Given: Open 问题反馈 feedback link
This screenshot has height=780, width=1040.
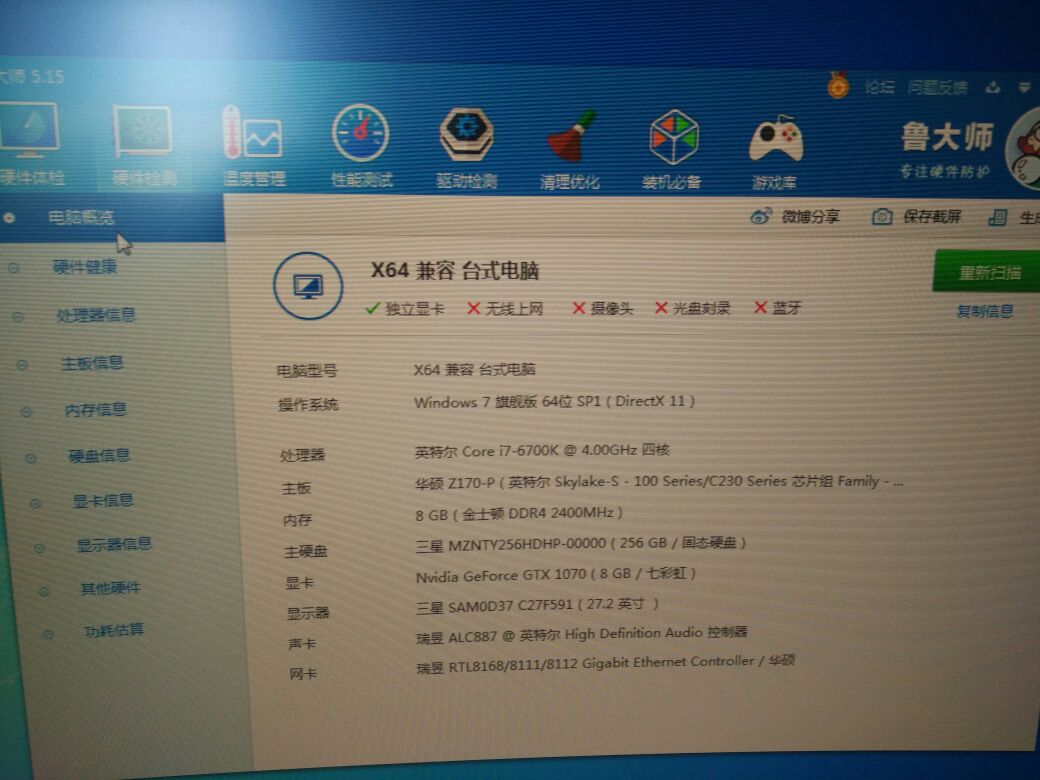Looking at the screenshot, I should tap(937, 88).
